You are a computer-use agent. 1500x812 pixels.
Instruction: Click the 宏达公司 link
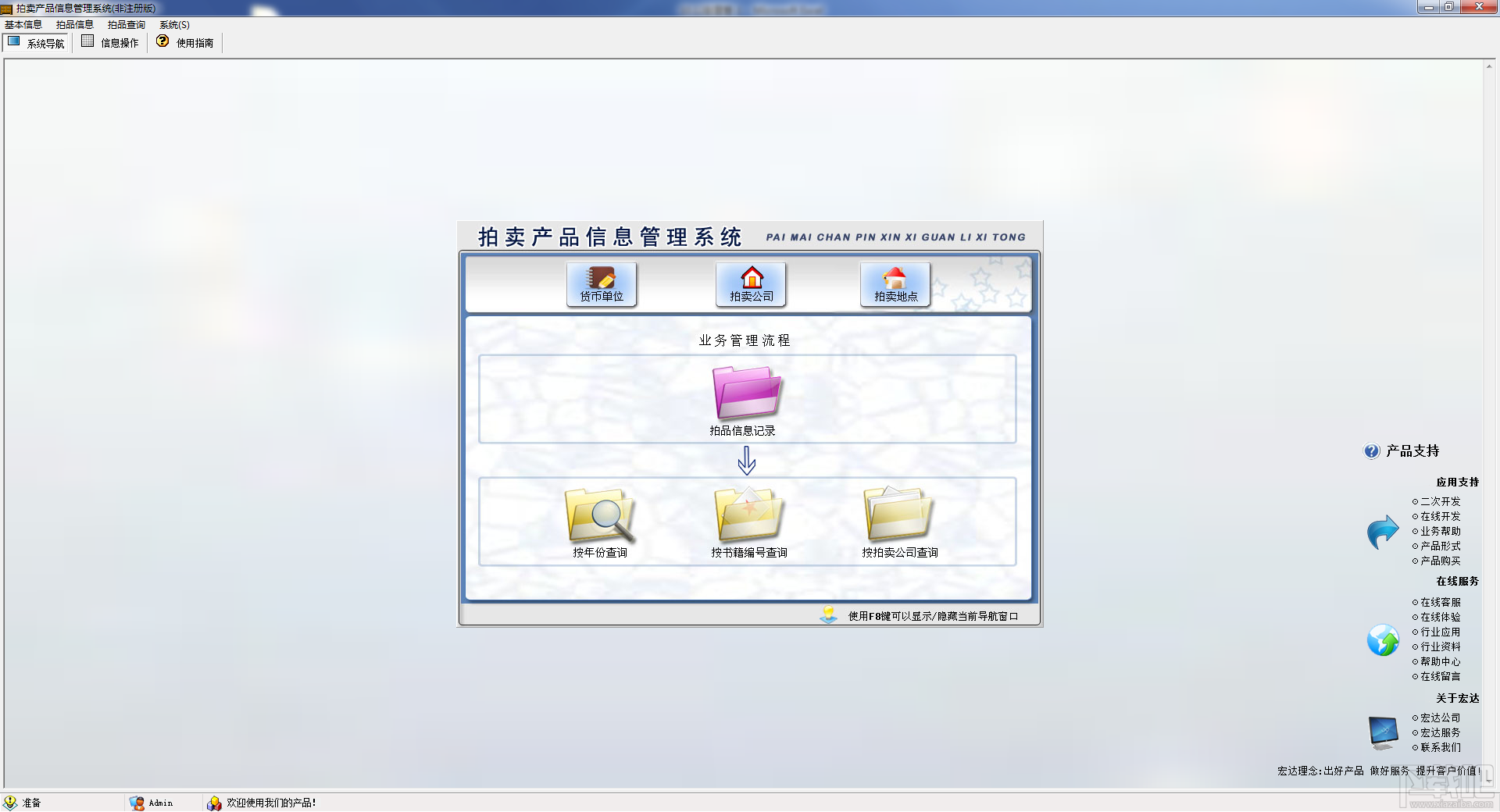coord(1440,718)
